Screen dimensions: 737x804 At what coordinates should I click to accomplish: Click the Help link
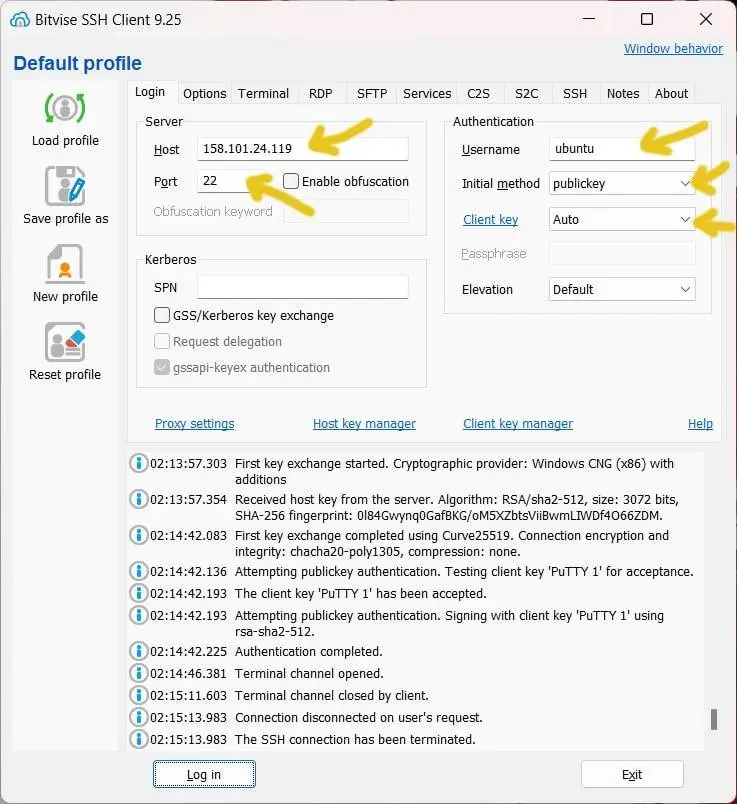(700, 424)
